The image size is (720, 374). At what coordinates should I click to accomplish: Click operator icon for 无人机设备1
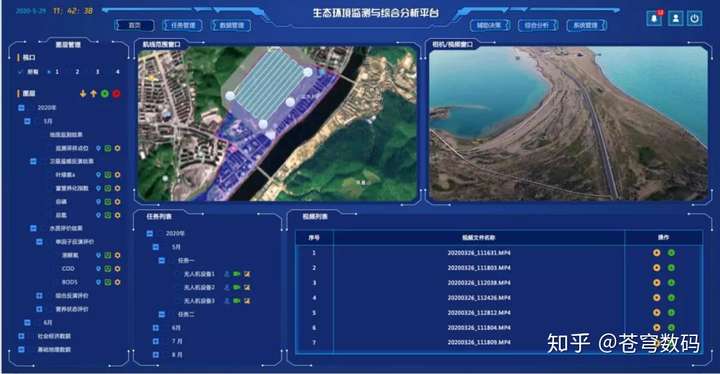pos(227,274)
